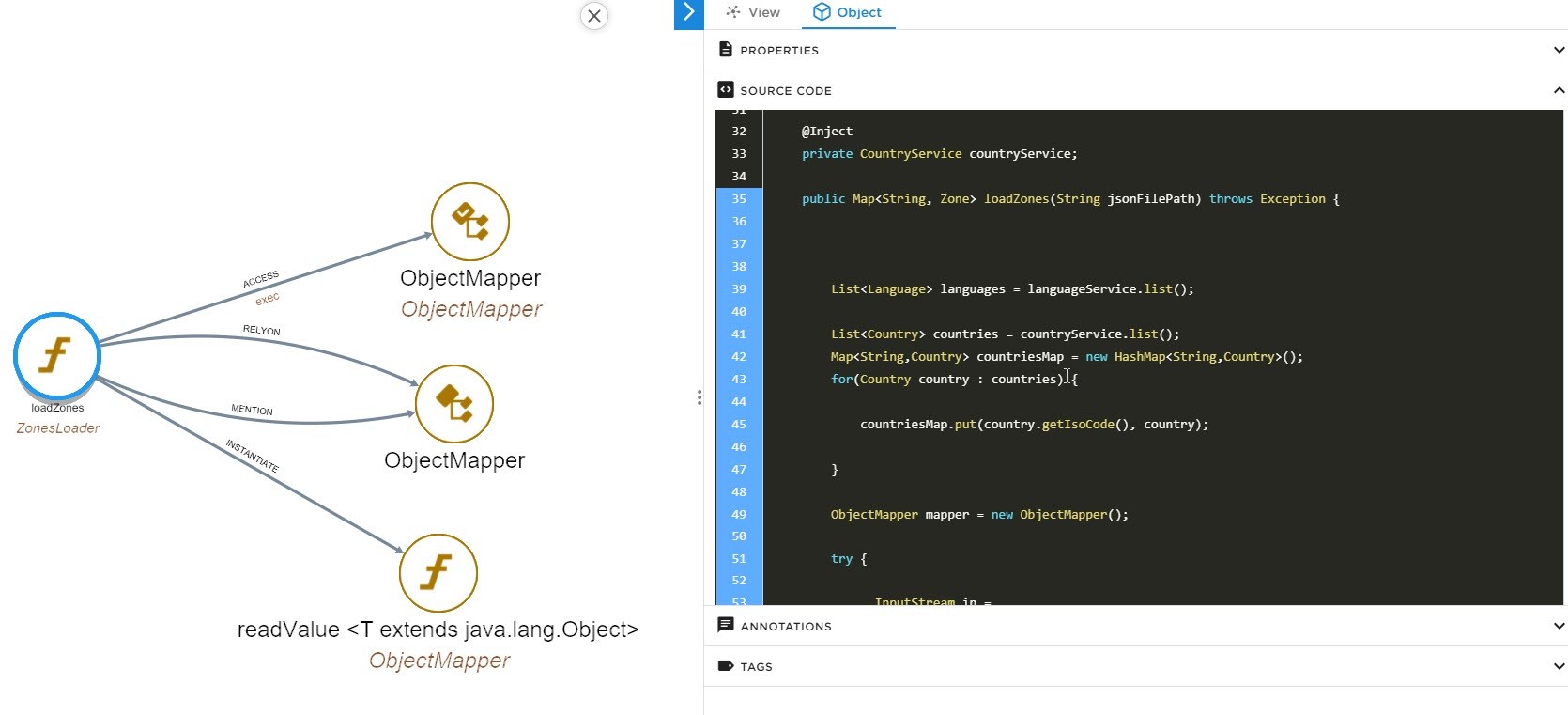Screen dimensions: 1568x715
Task: Collapse side panel with blue arrow button
Action: coord(689,13)
